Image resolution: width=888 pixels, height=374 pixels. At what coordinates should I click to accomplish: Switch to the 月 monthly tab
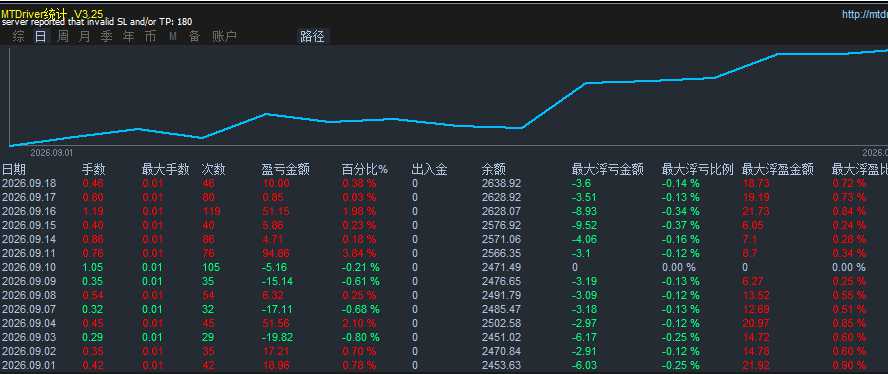click(x=84, y=37)
